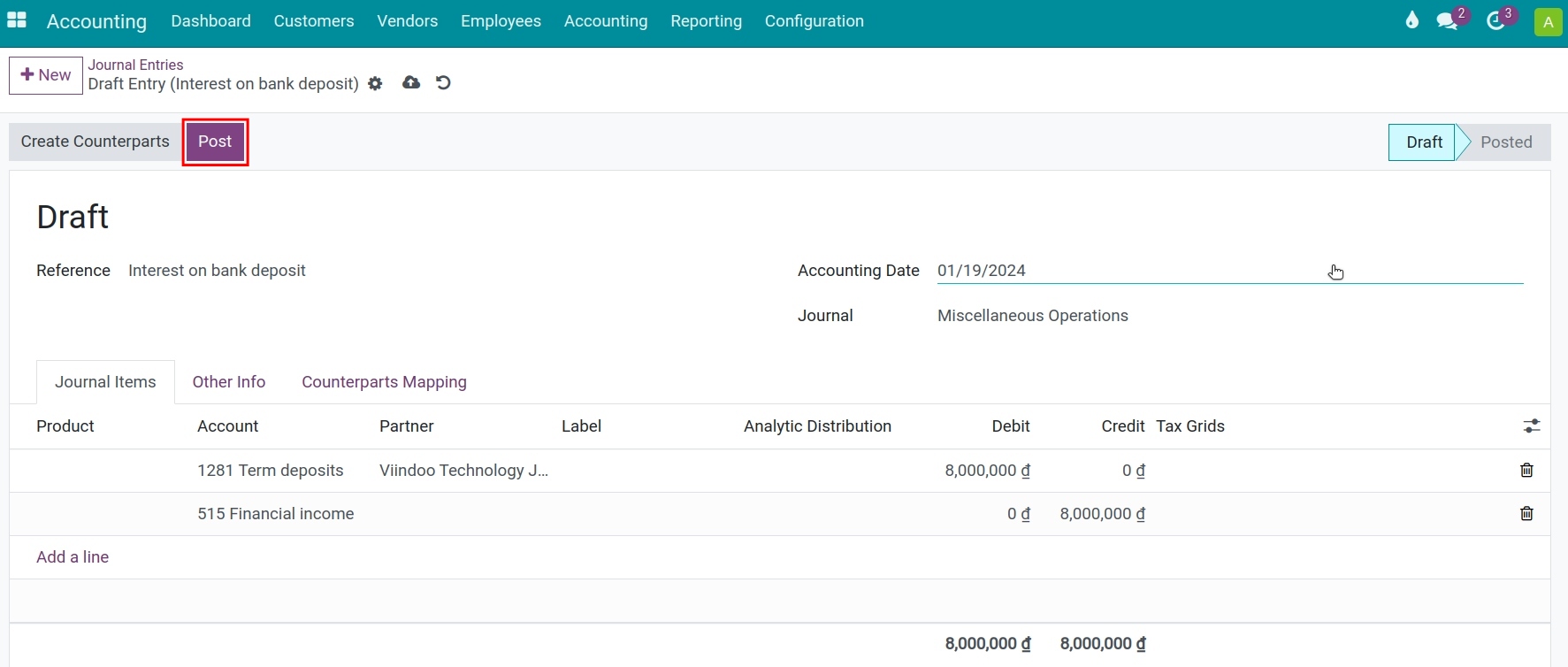Viewport: 1568px width, 667px height.
Task: Select the Draft status stage
Action: 1422,142
